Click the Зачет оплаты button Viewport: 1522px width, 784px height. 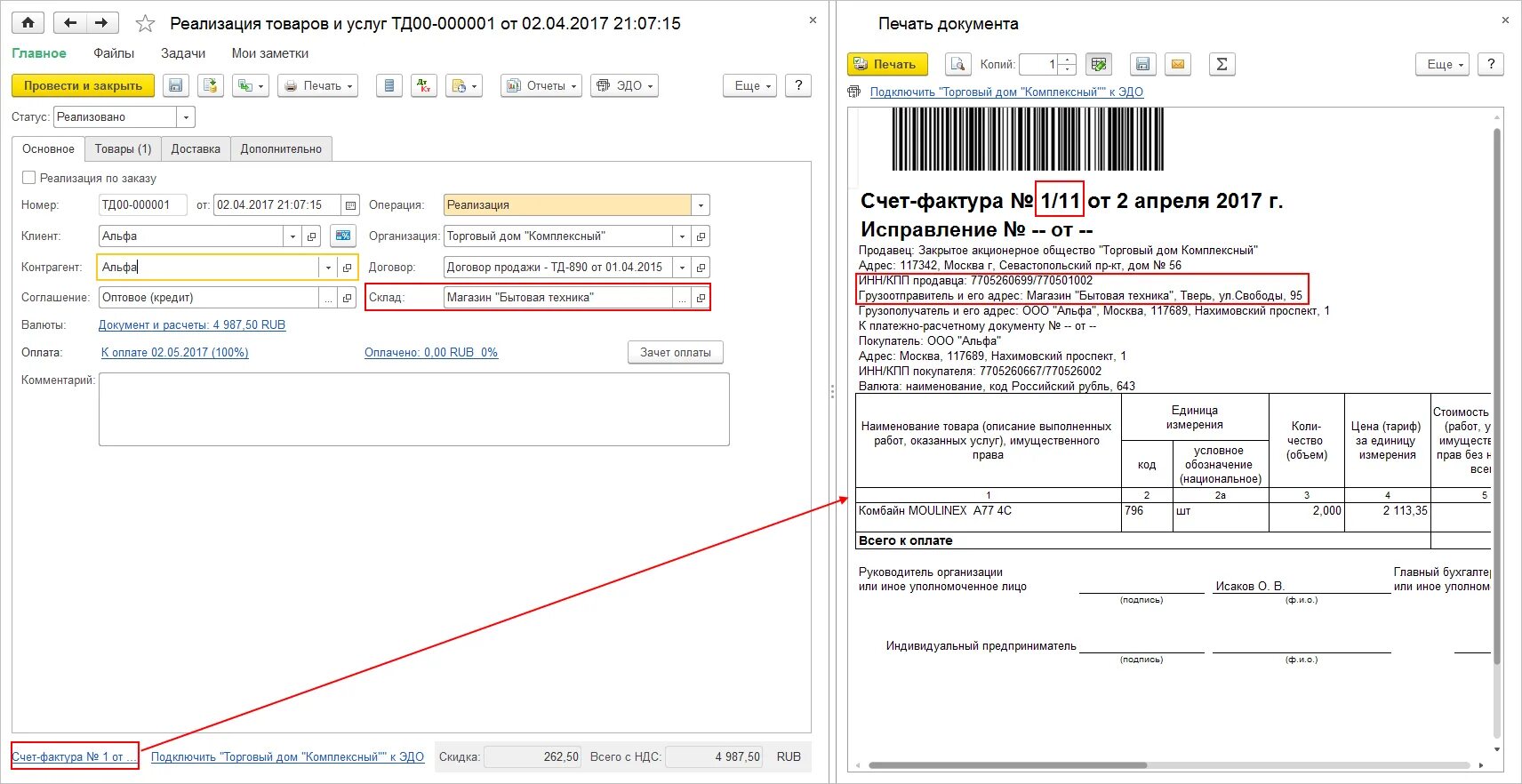click(676, 353)
